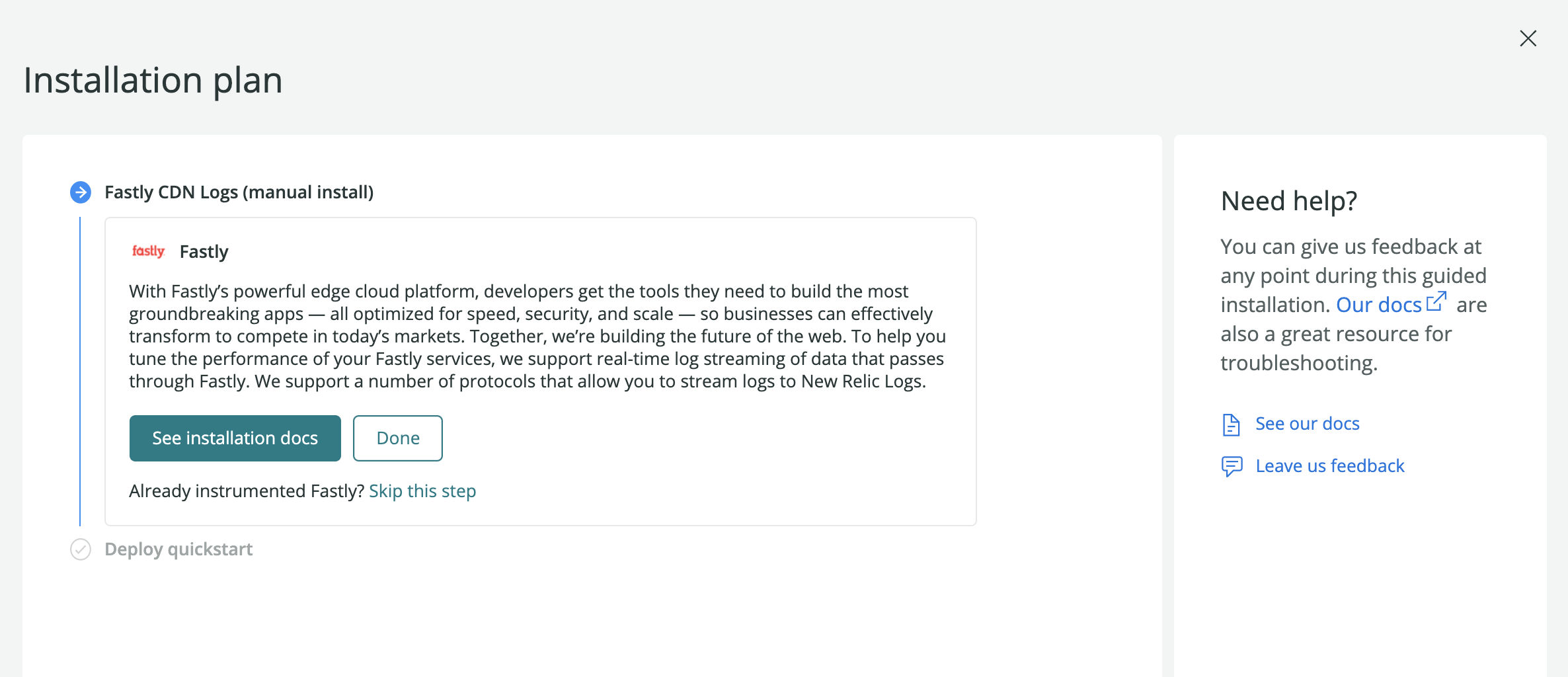
Task: Click the speech bubble icon beside Leave us feedback
Action: 1232,466
